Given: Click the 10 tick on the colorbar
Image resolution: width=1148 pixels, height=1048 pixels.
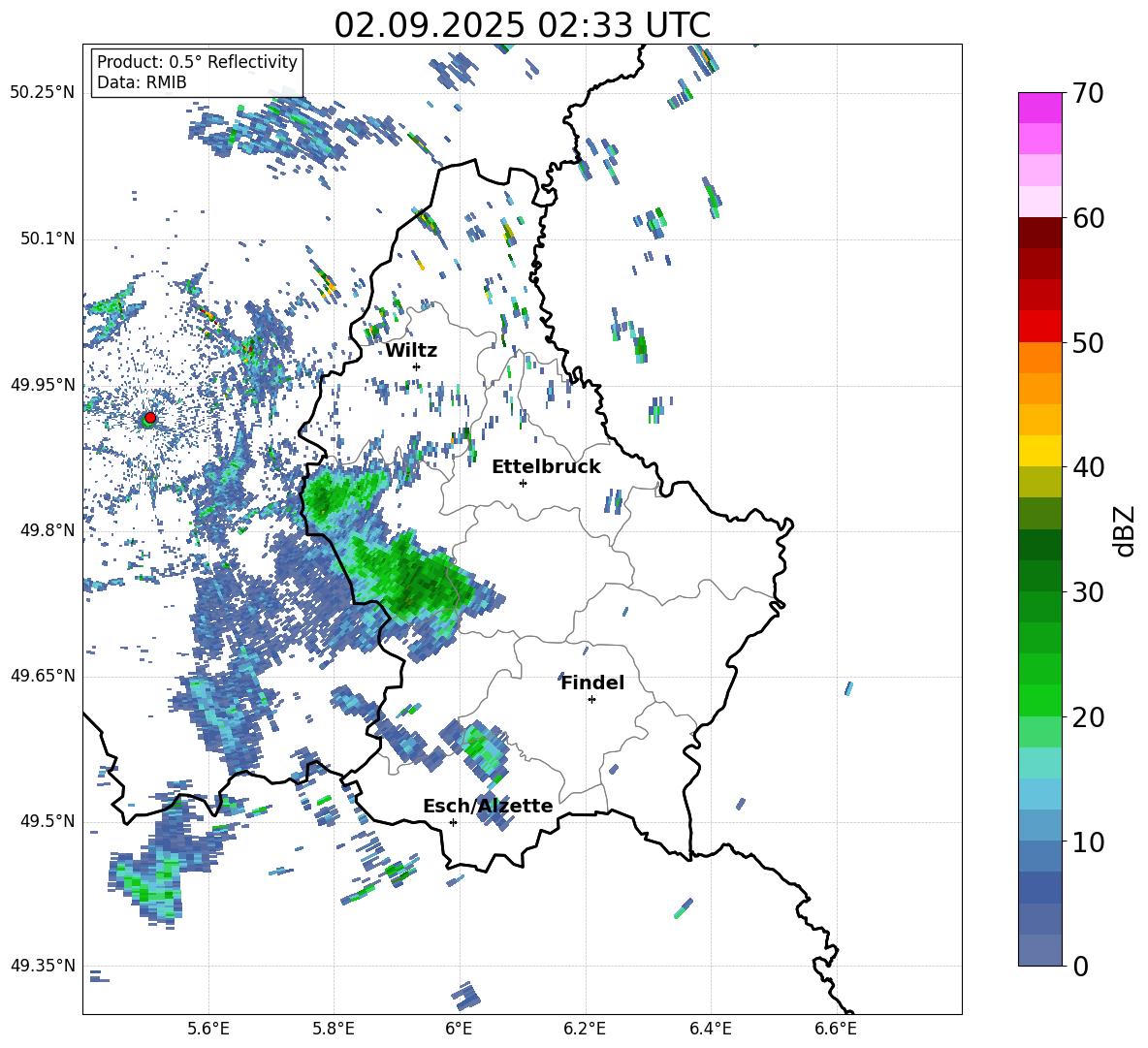Looking at the screenshot, I should point(1088,842).
